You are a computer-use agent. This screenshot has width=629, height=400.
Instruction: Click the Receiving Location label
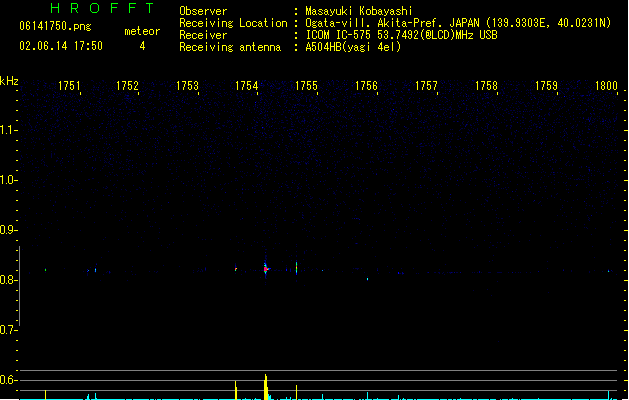click(x=233, y=23)
